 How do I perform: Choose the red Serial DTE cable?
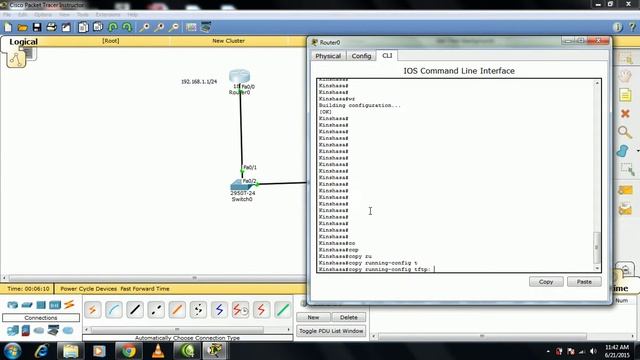pos(261,310)
